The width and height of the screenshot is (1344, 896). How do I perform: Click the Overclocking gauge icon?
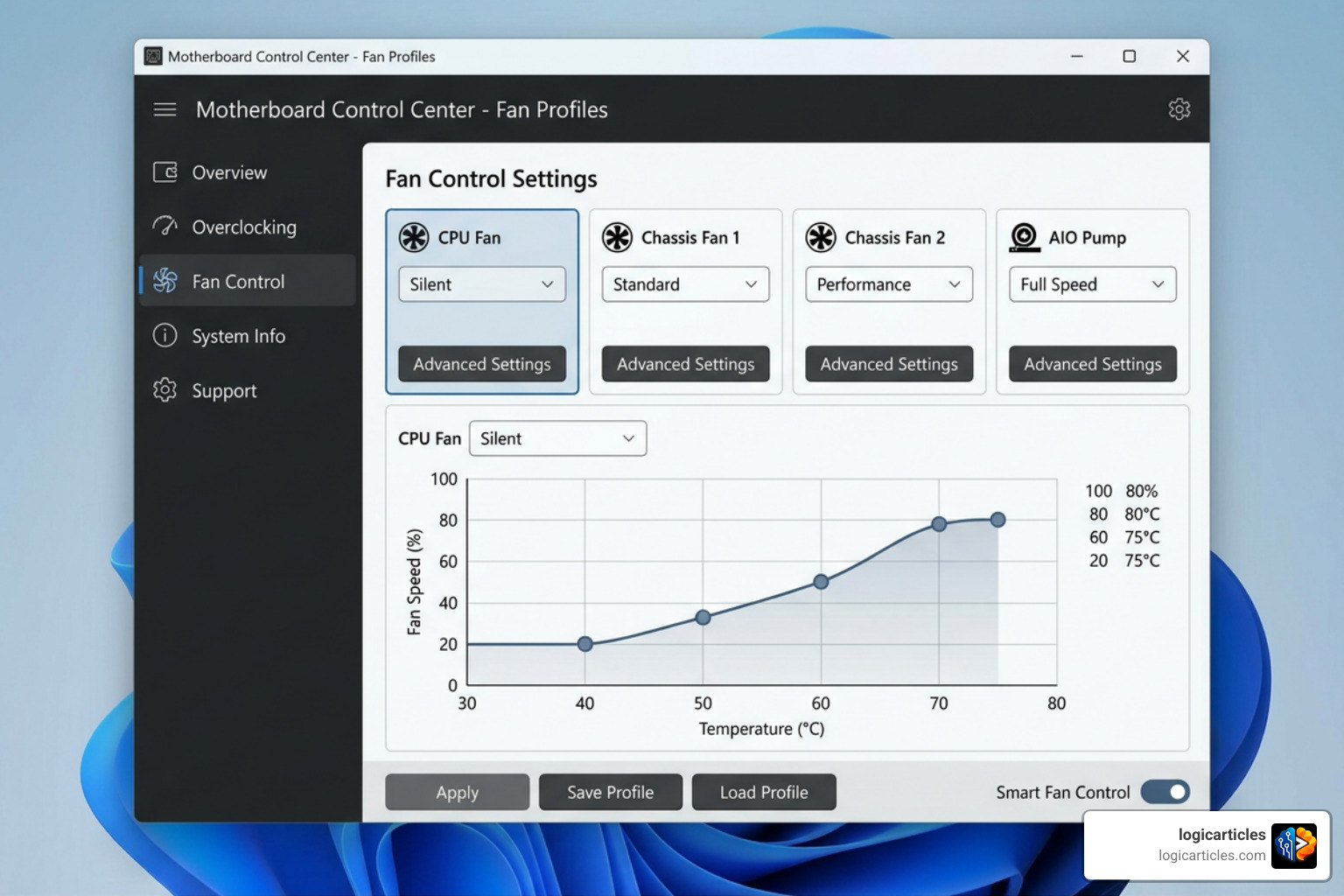click(164, 227)
